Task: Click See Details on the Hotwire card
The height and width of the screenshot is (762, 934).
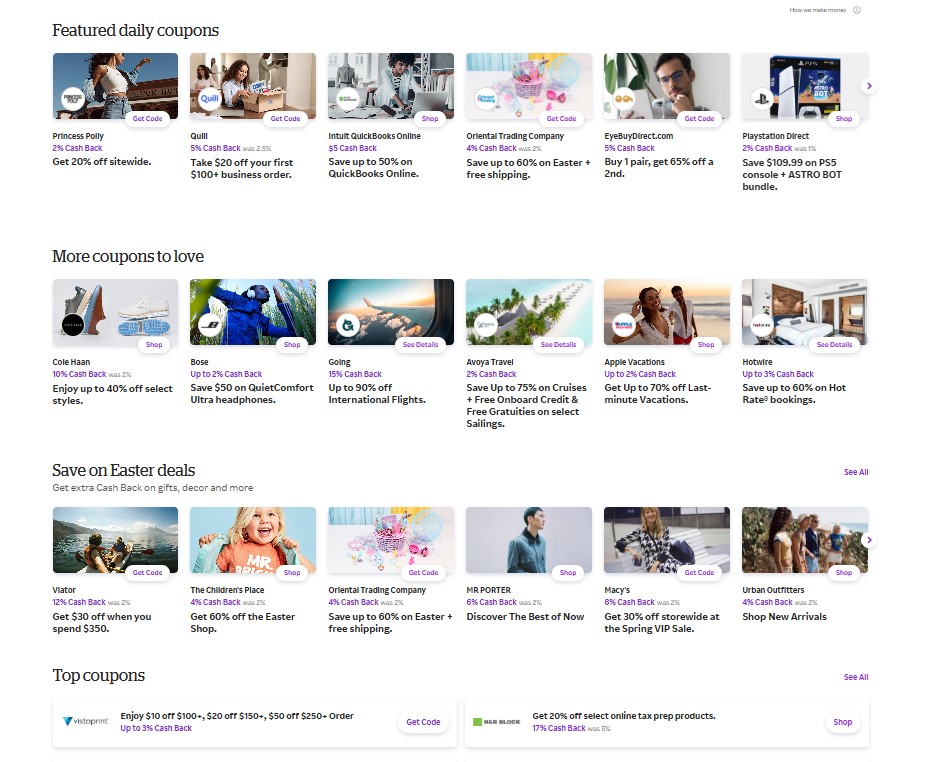Action: click(x=834, y=344)
